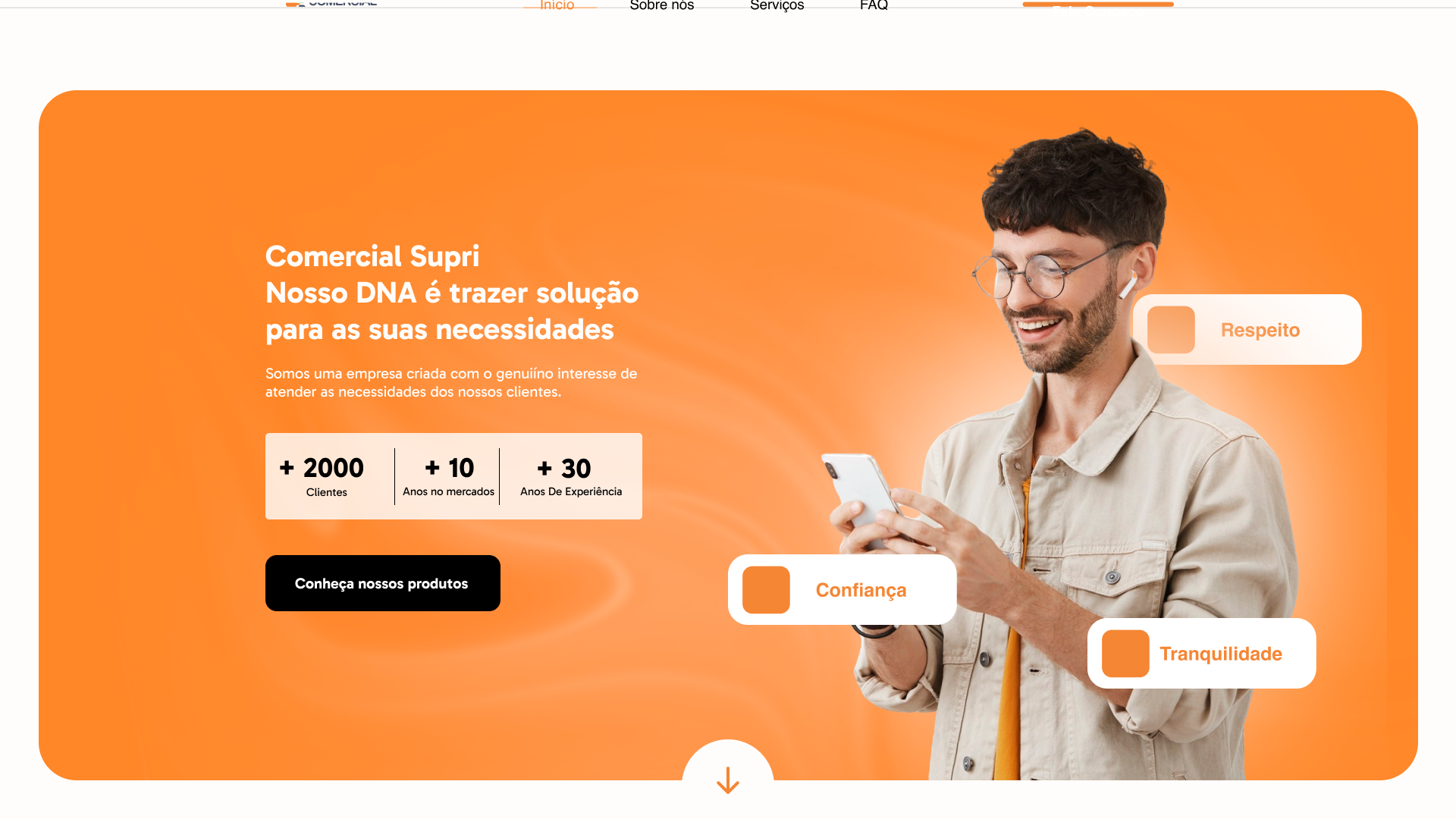Click the Comercial logo in header
The width and height of the screenshot is (1456, 819).
pos(331,3)
